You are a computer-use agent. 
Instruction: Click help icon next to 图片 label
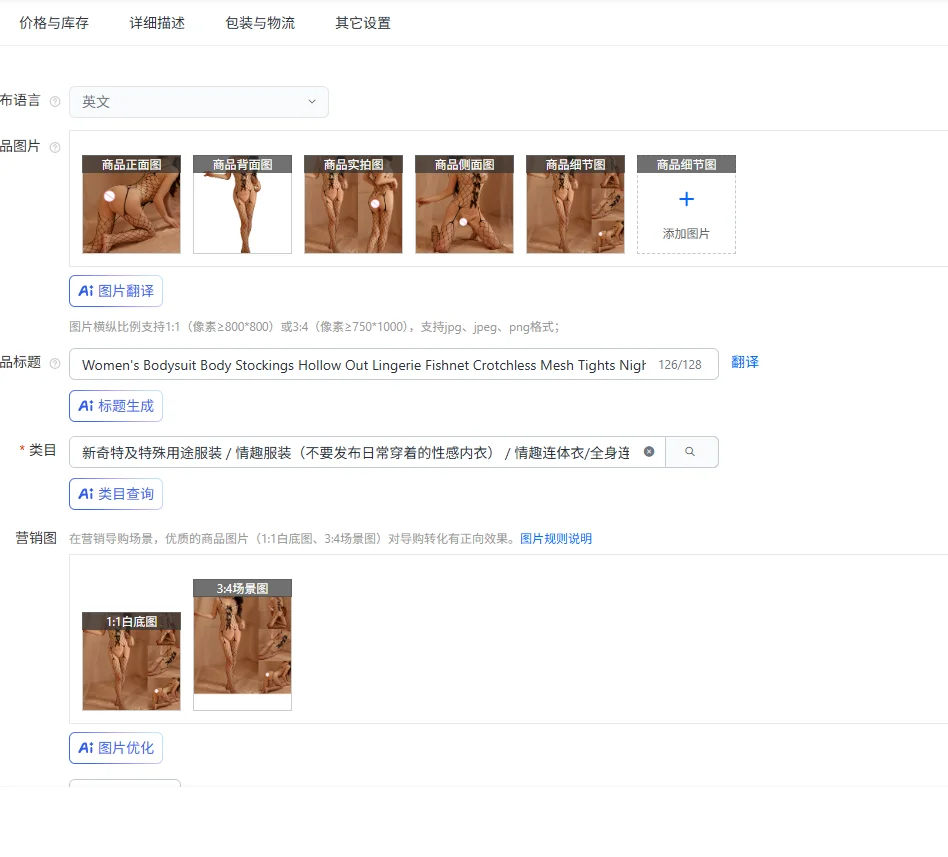(x=55, y=147)
